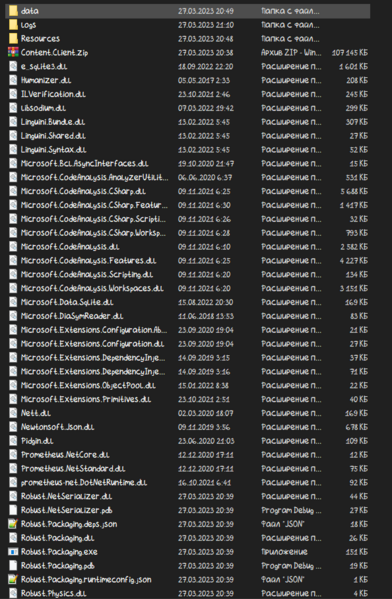Image resolution: width=392 pixels, height=599 pixels.
Task: Click Microsoft.Data.Sqlite.dll file name
Action: [67, 302]
